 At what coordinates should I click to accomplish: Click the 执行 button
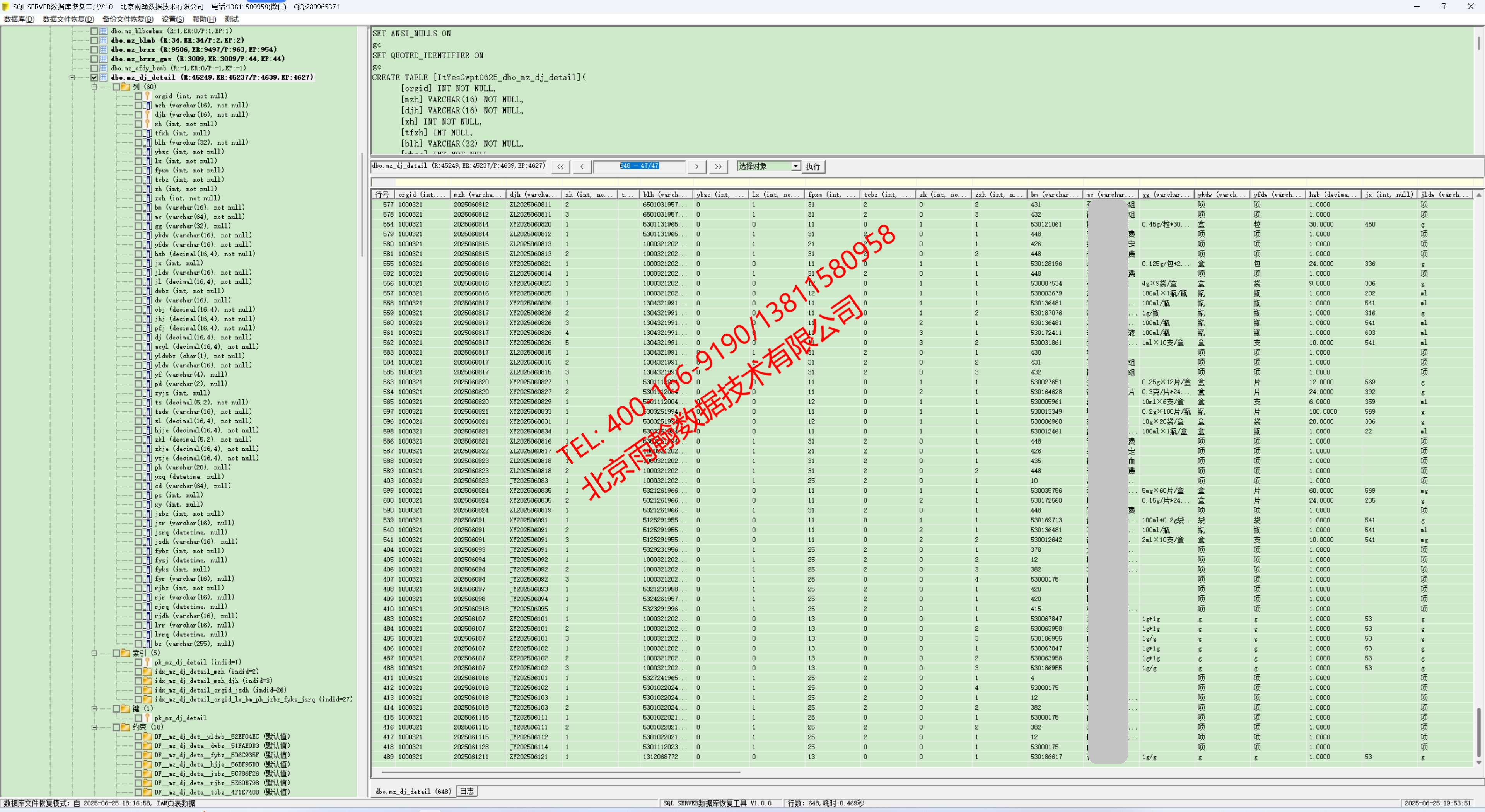point(813,167)
